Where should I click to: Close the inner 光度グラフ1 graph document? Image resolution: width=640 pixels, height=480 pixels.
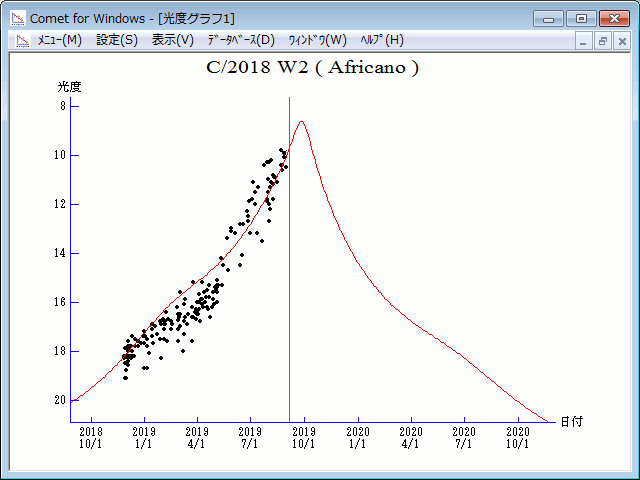tap(621, 41)
